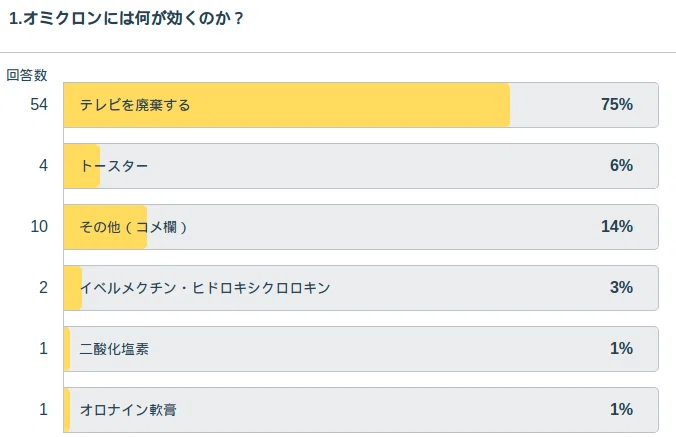Select the テレビを廃棄する option label
This screenshot has height=437, width=676.
[135, 105]
